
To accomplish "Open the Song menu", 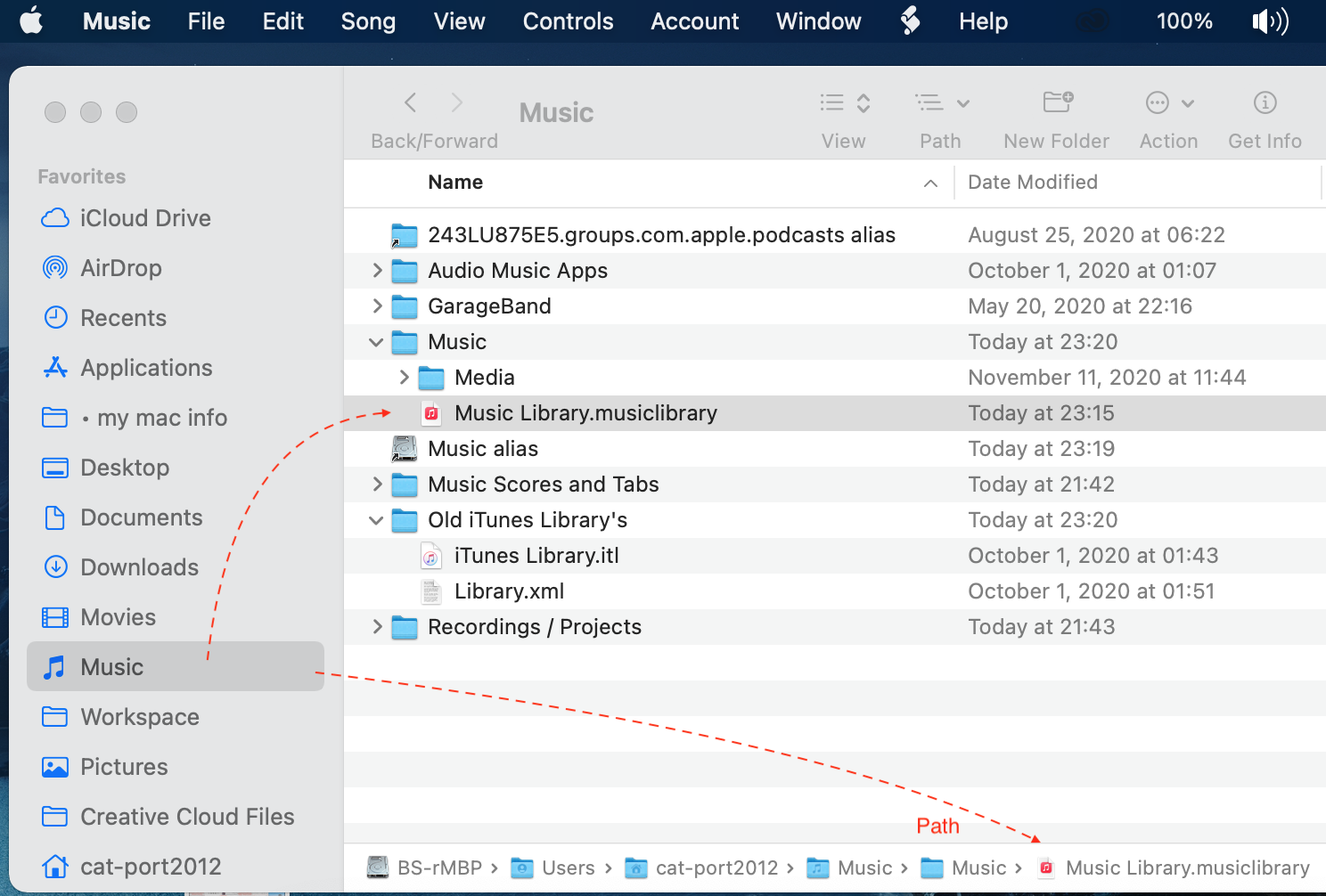I will pyautogui.click(x=368, y=21).
